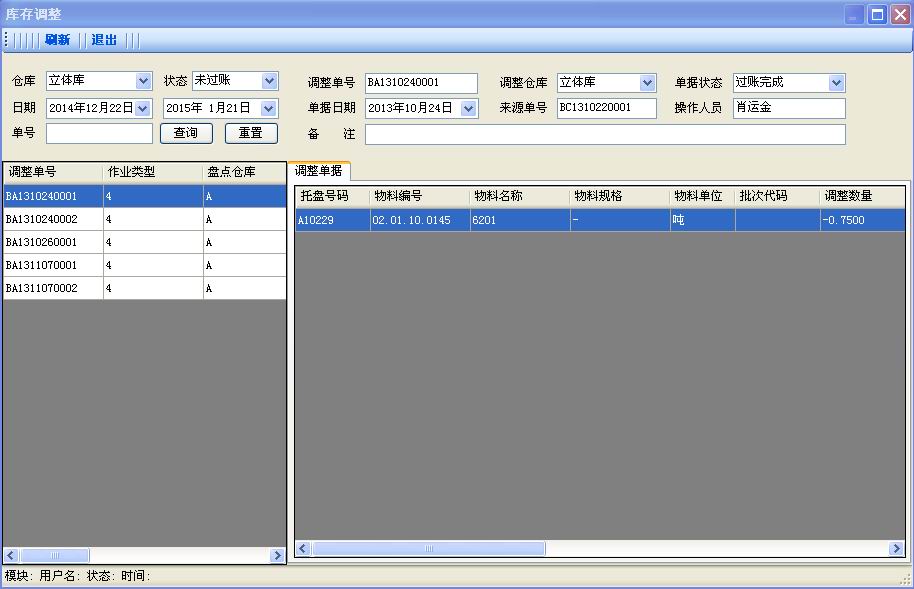This screenshot has width=914, height=589.
Task: Click the 盘点仓库 column header
Action: point(245,172)
